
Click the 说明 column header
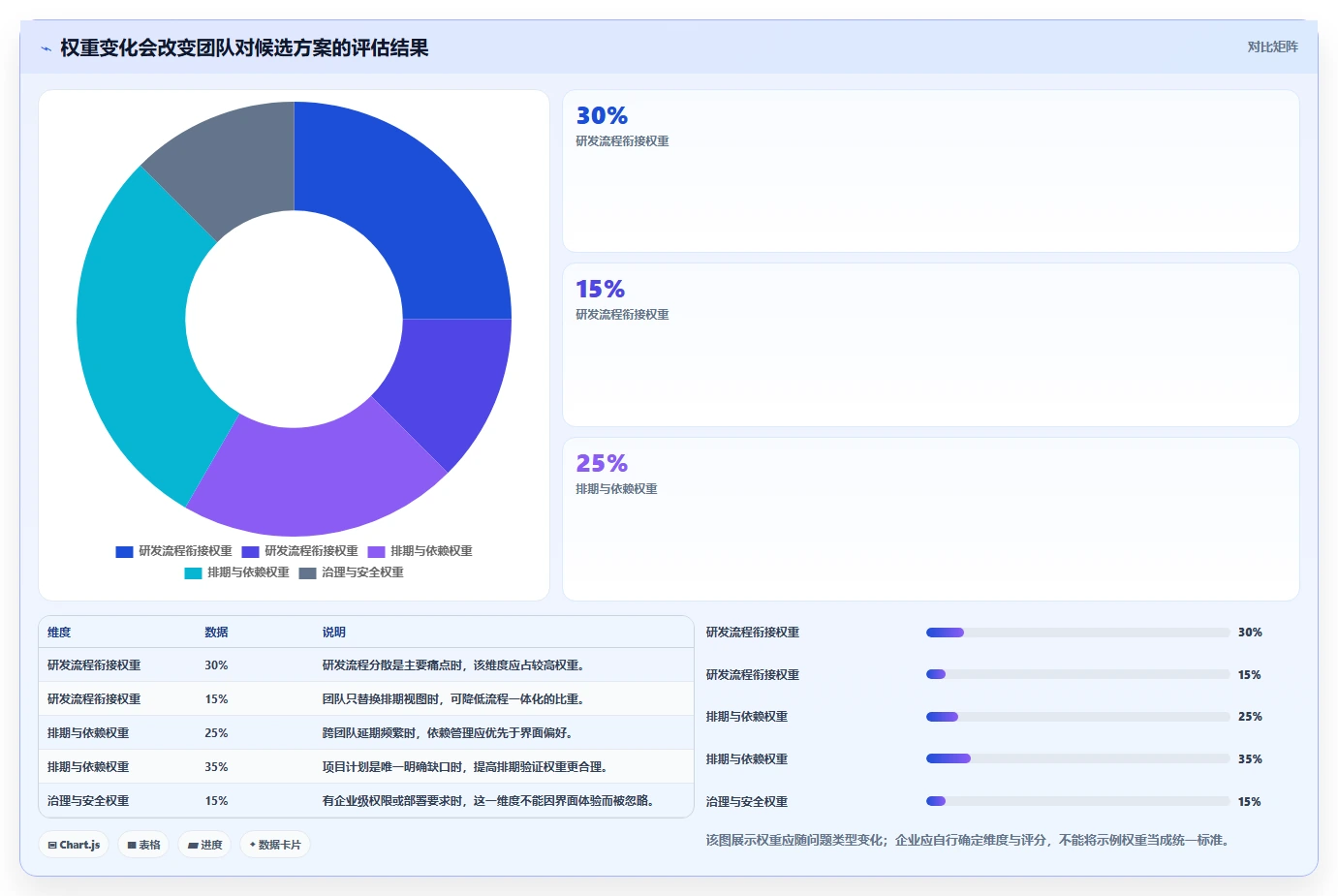click(x=334, y=632)
